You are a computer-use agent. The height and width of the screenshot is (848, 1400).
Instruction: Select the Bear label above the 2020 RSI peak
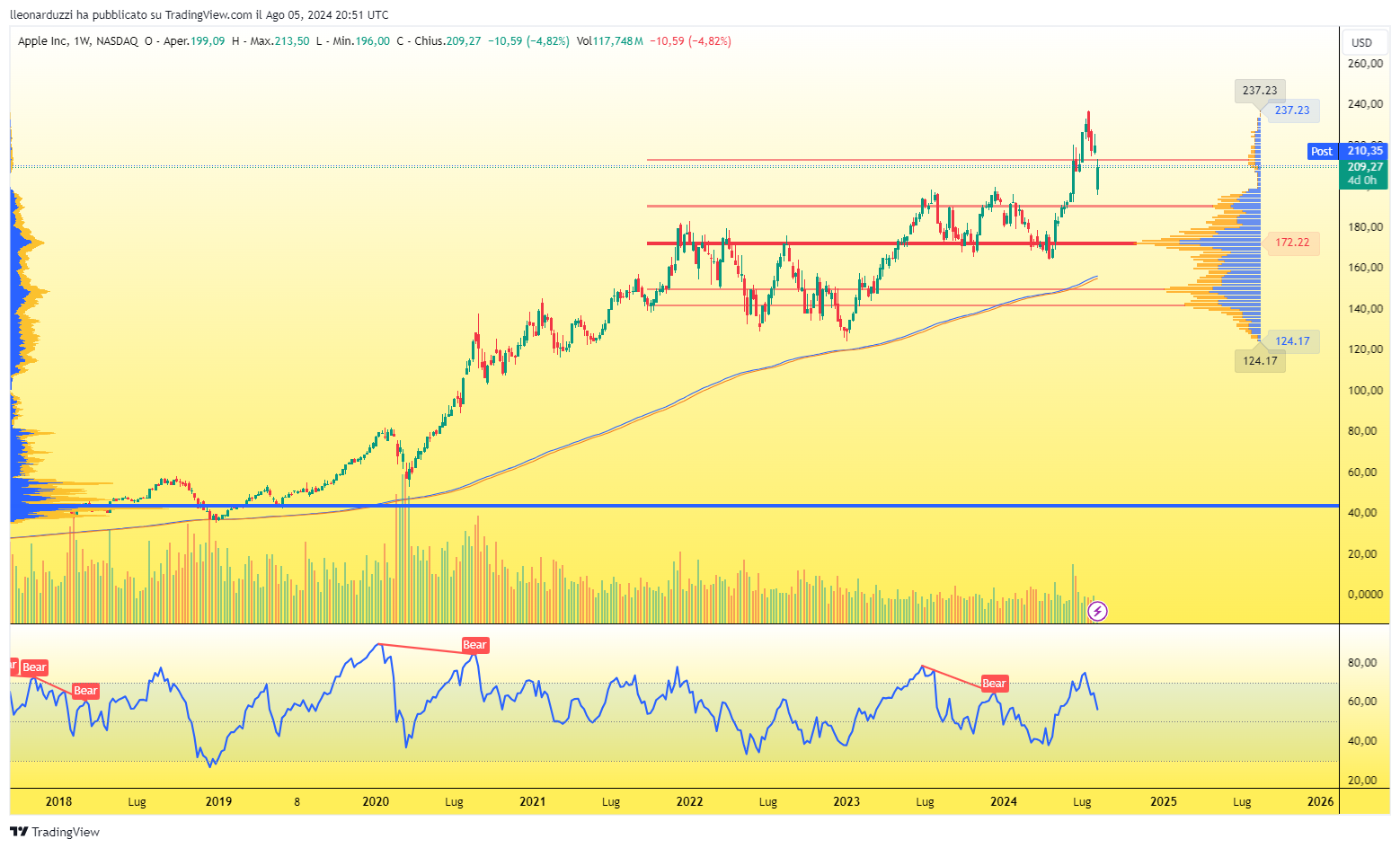click(x=474, y=645)
